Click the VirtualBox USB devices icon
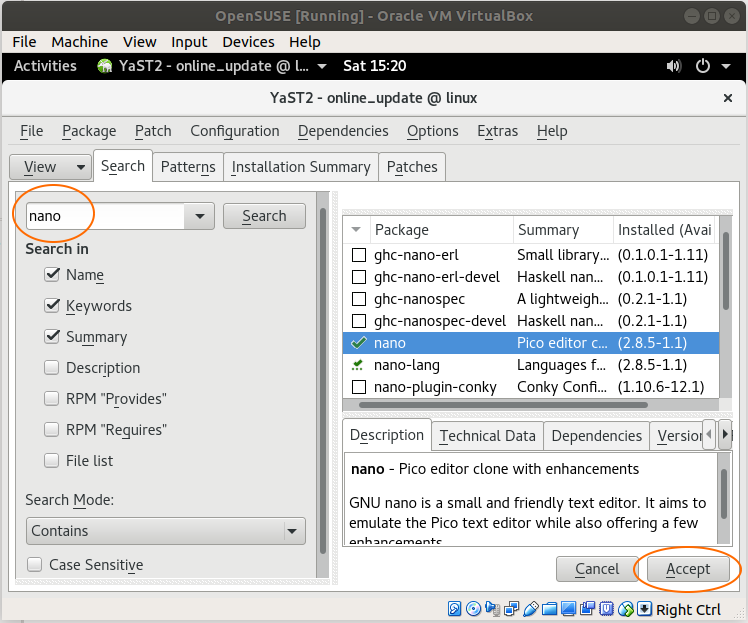This screenshot has width=748, height=623. pos(530,609)
